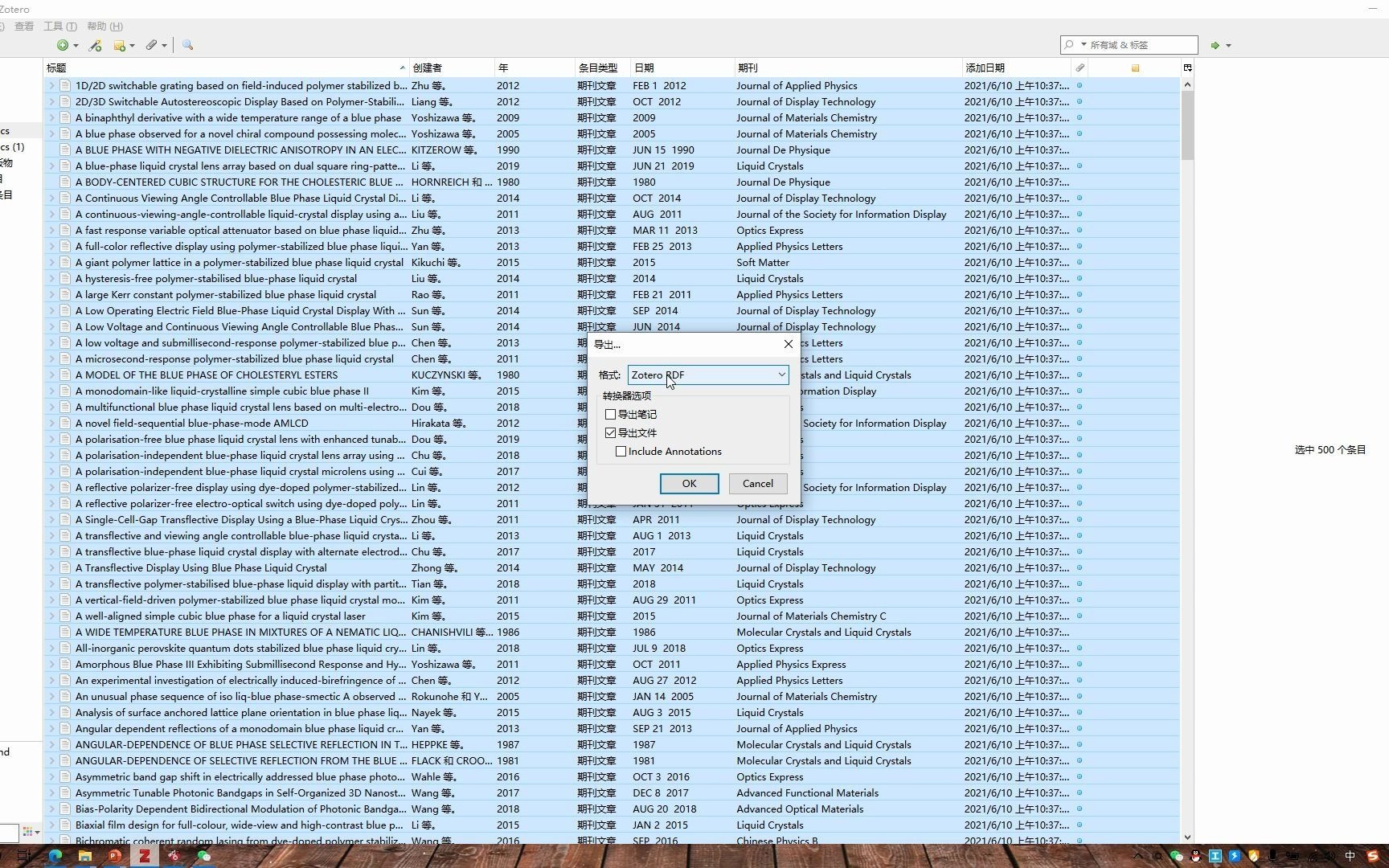The height and width of the screenshot is (868, 1389).
Task: Click the attachment paperclip column header icon
Action: (x=1080, y=68)
